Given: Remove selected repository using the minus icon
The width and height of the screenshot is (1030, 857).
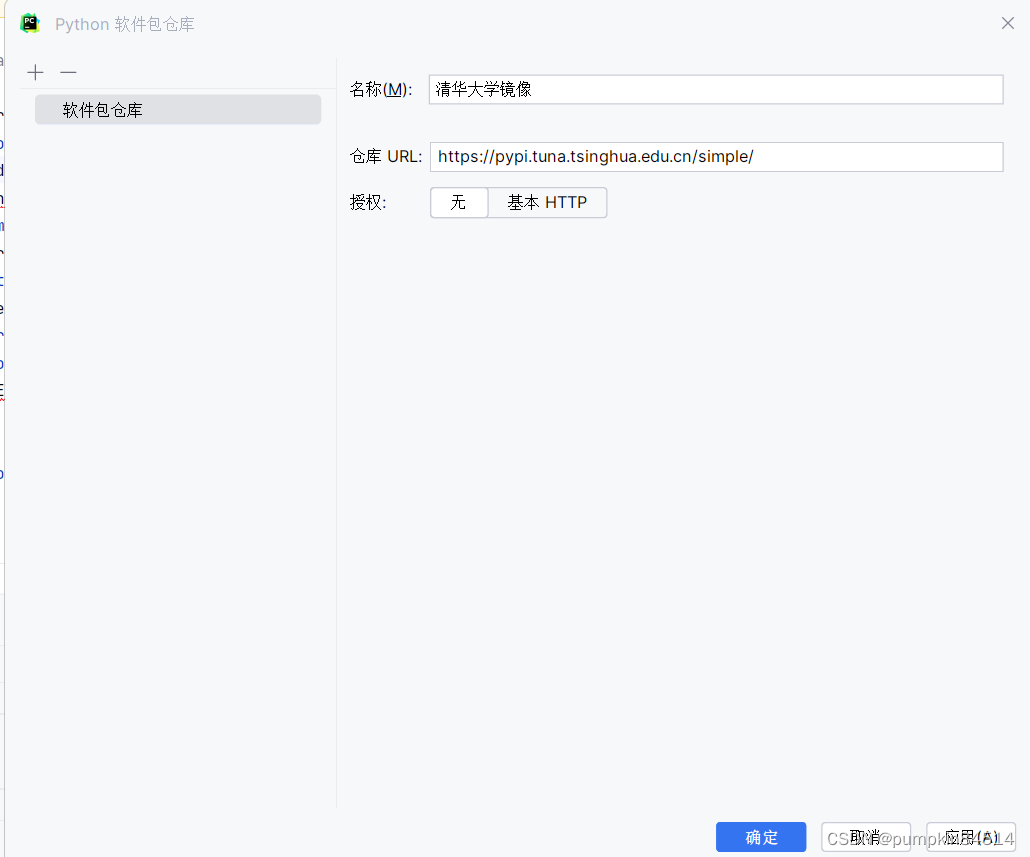Looking at the screenshot, I should pyautogui.click(x=68, y=72).
